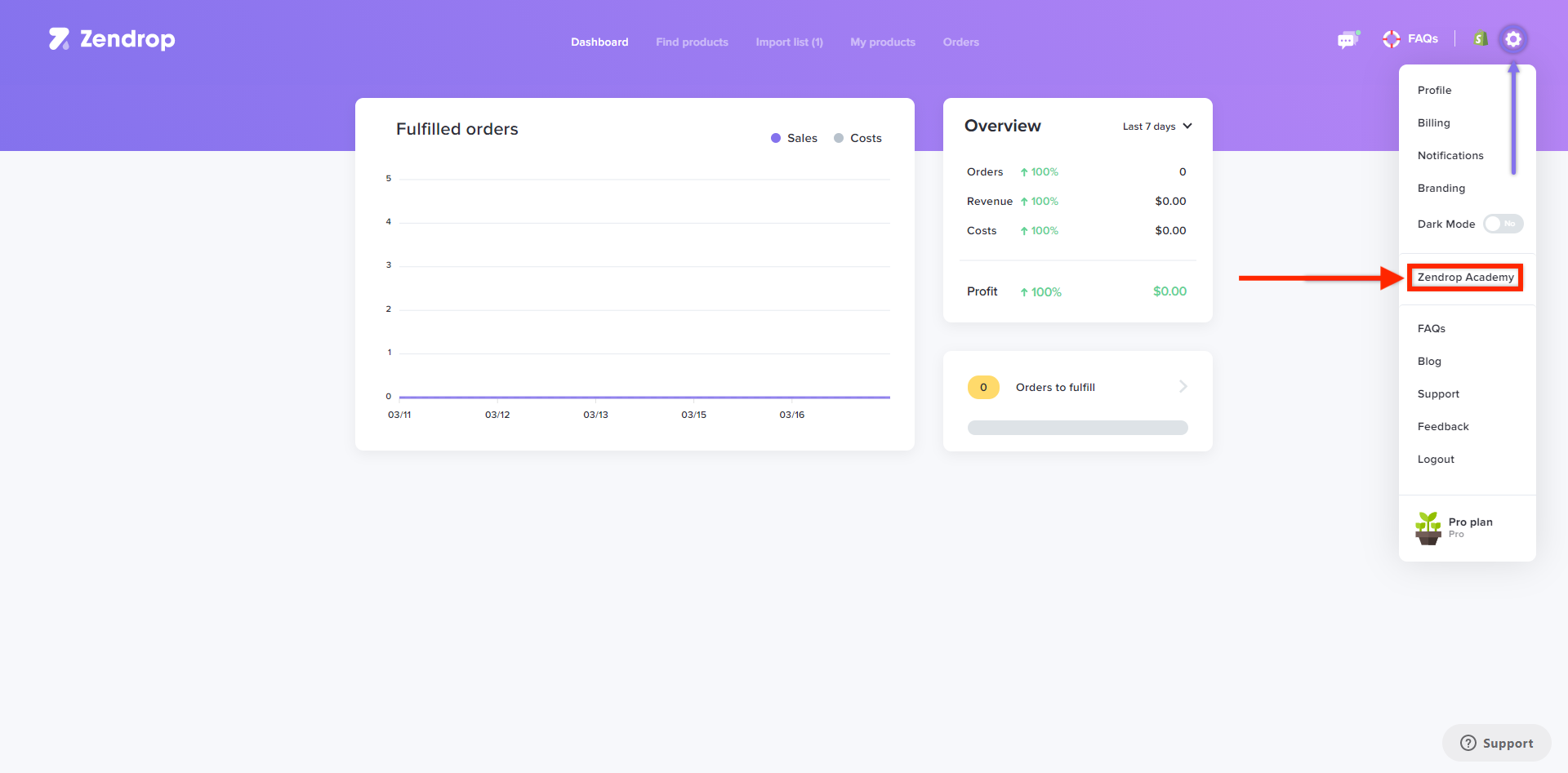1568x773 pixels.
Task: Open Branding menu entry
Action: (x=1441, y=188)
